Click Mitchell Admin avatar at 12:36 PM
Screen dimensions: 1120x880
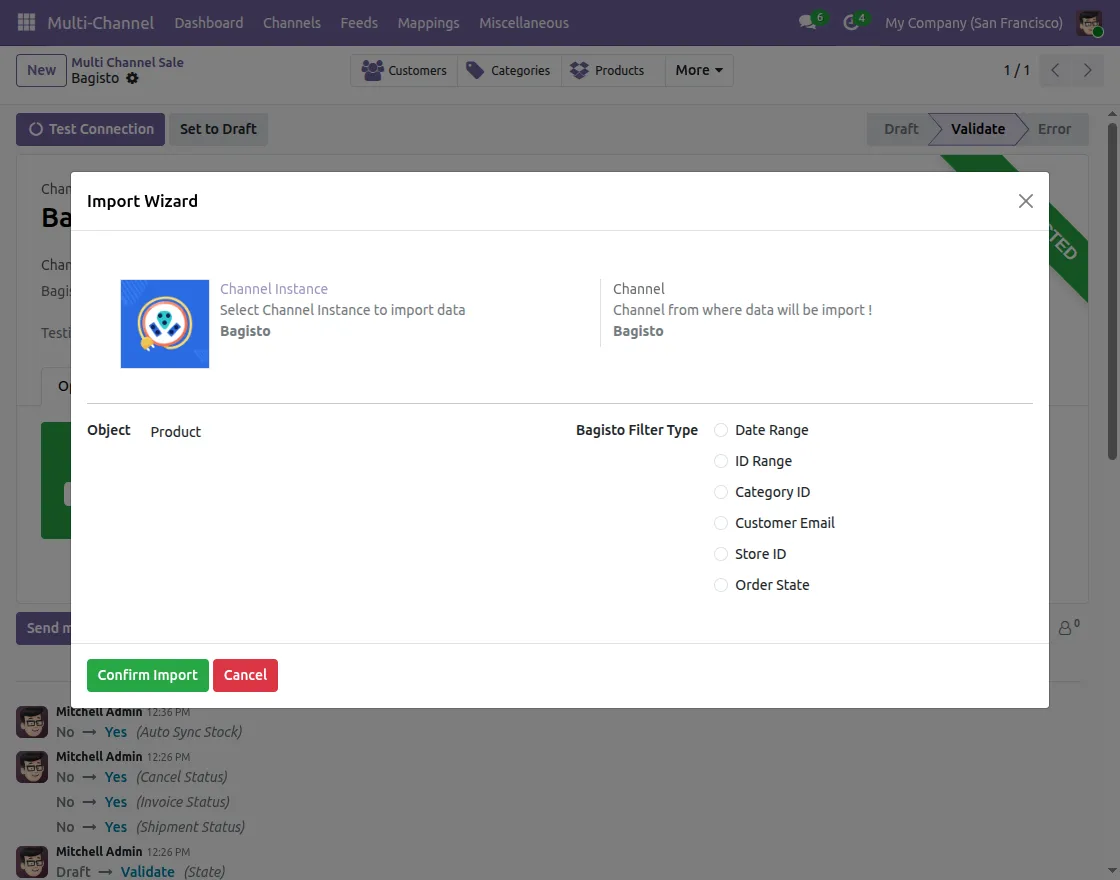click(32, 721)
